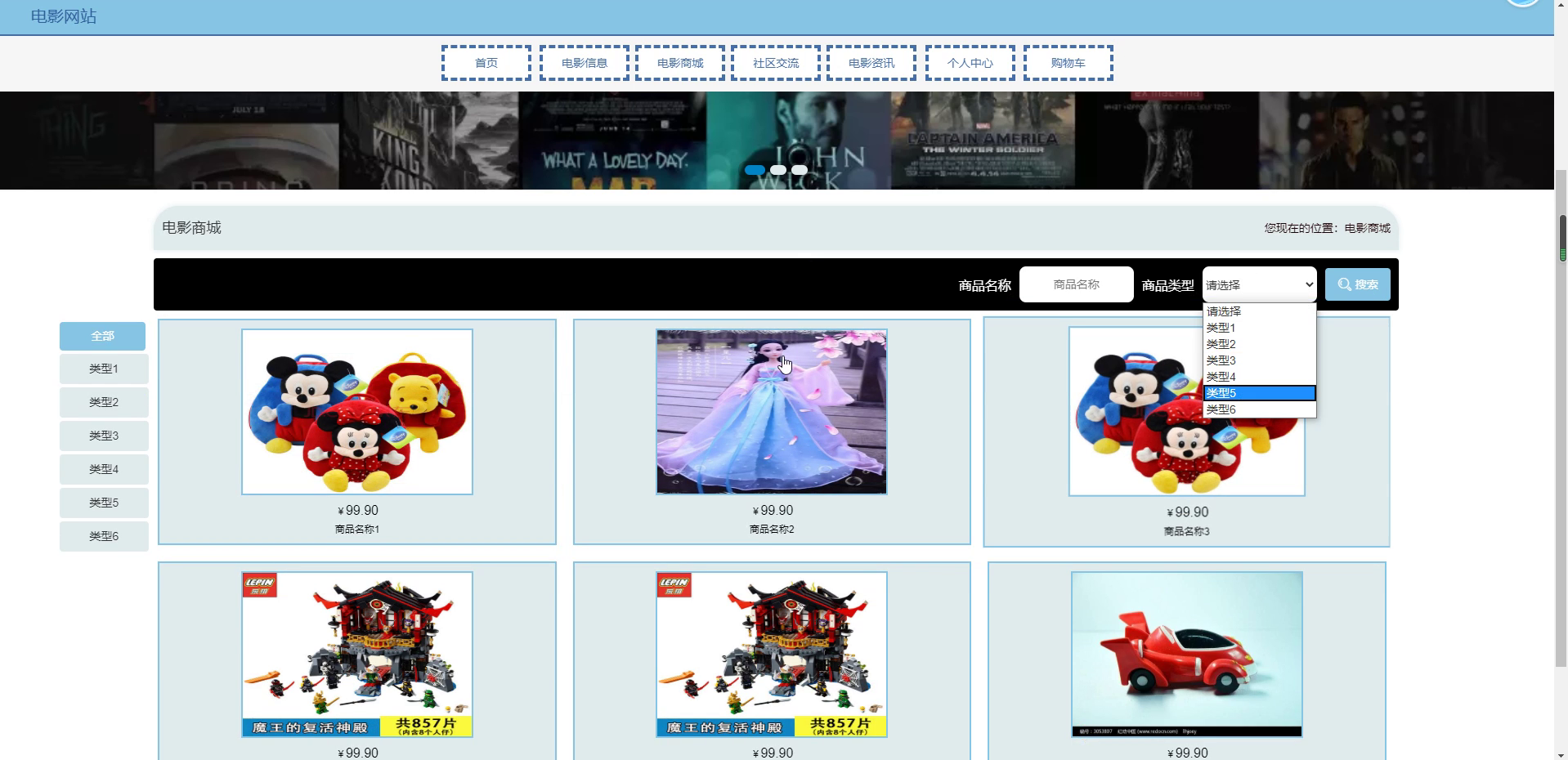Choose 类型1 in the dropdown list
The height and width of the screenshot is (760, 1568).
click(x=1260, y=328)
